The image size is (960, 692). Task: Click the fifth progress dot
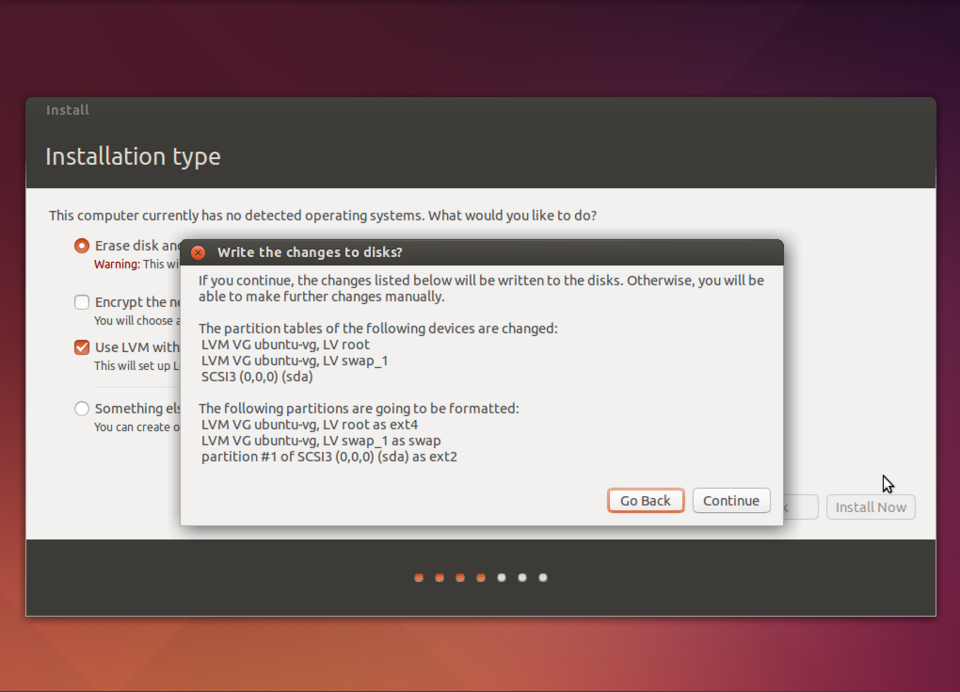(x=501, y=577)
